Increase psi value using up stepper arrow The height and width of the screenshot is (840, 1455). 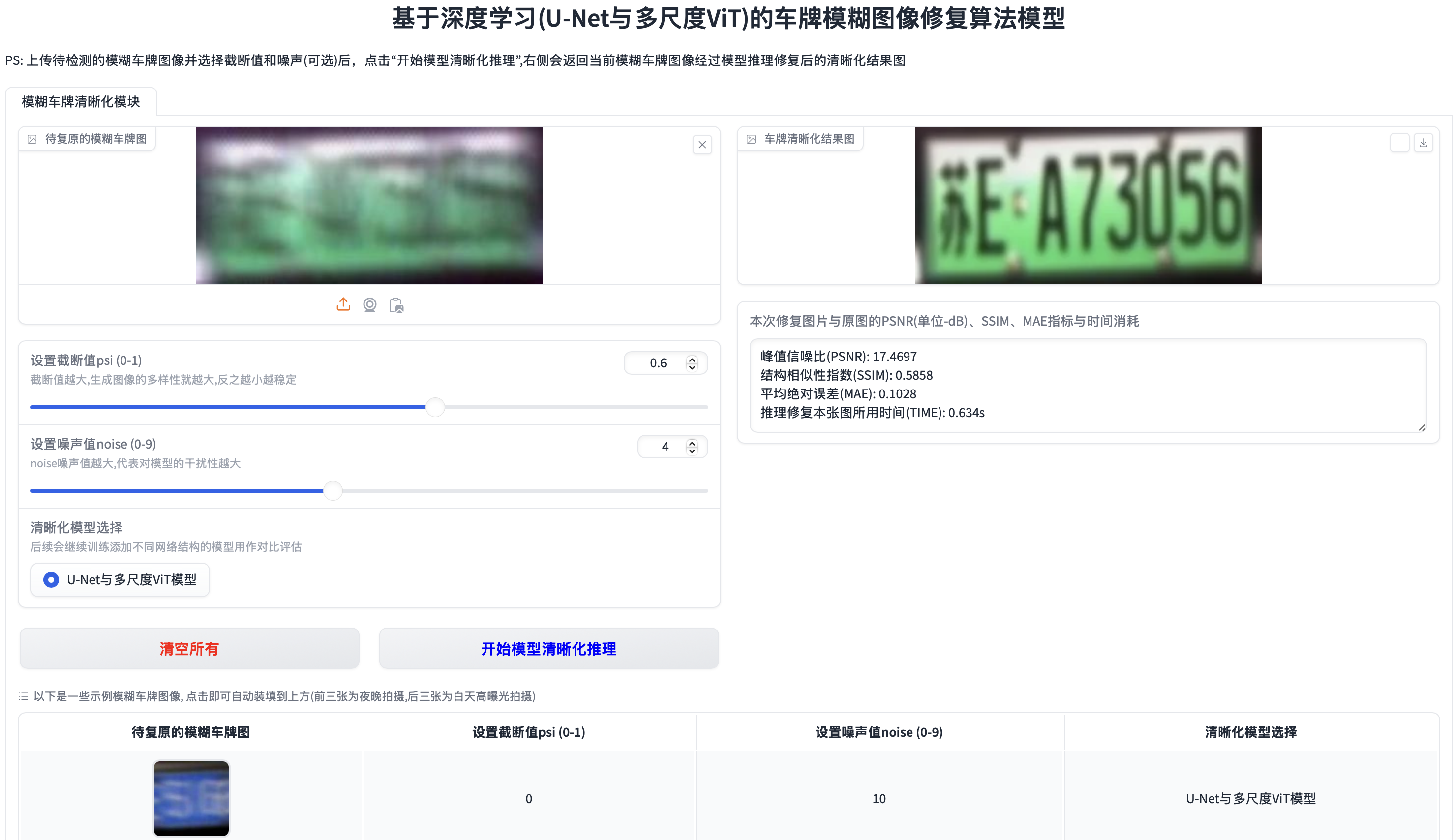pos(692,359)
